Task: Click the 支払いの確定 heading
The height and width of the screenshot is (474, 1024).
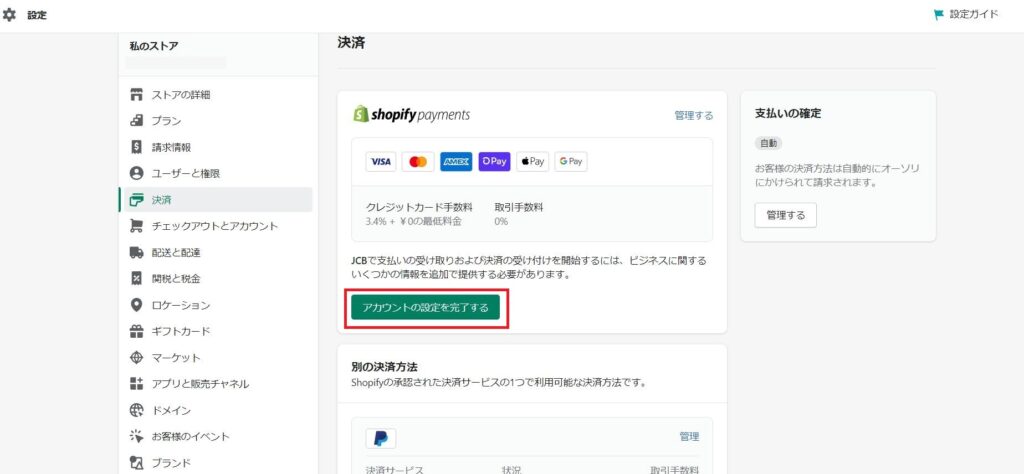Action: point(788,113)
